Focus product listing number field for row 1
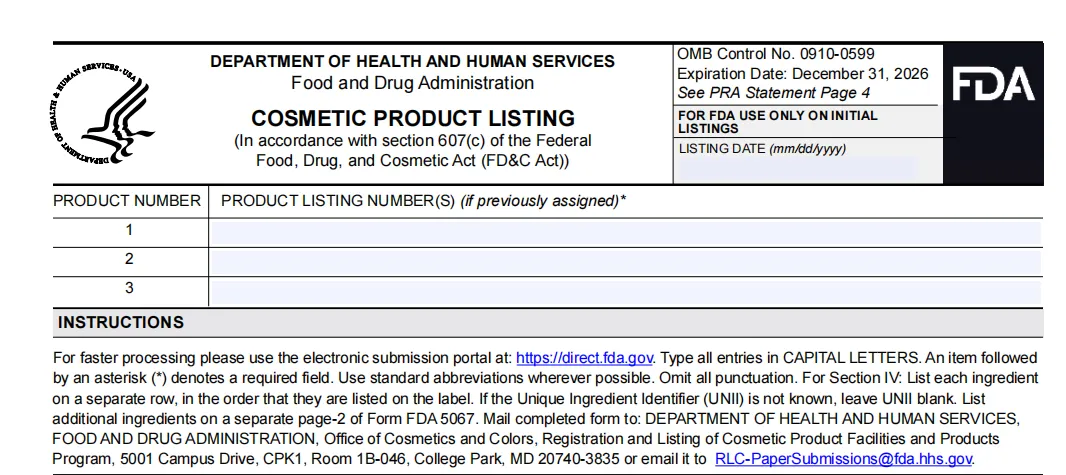The image size is (1066, 475). pos(625,233)
